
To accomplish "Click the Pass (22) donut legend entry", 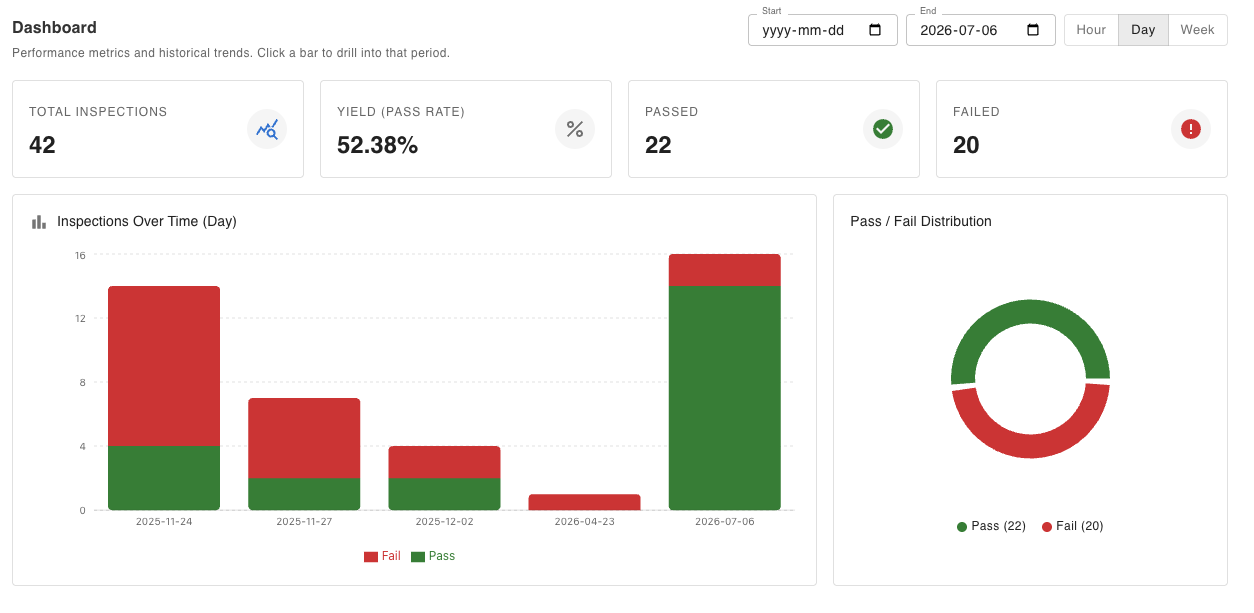I will pyautogui.click(x=992, y=526).
